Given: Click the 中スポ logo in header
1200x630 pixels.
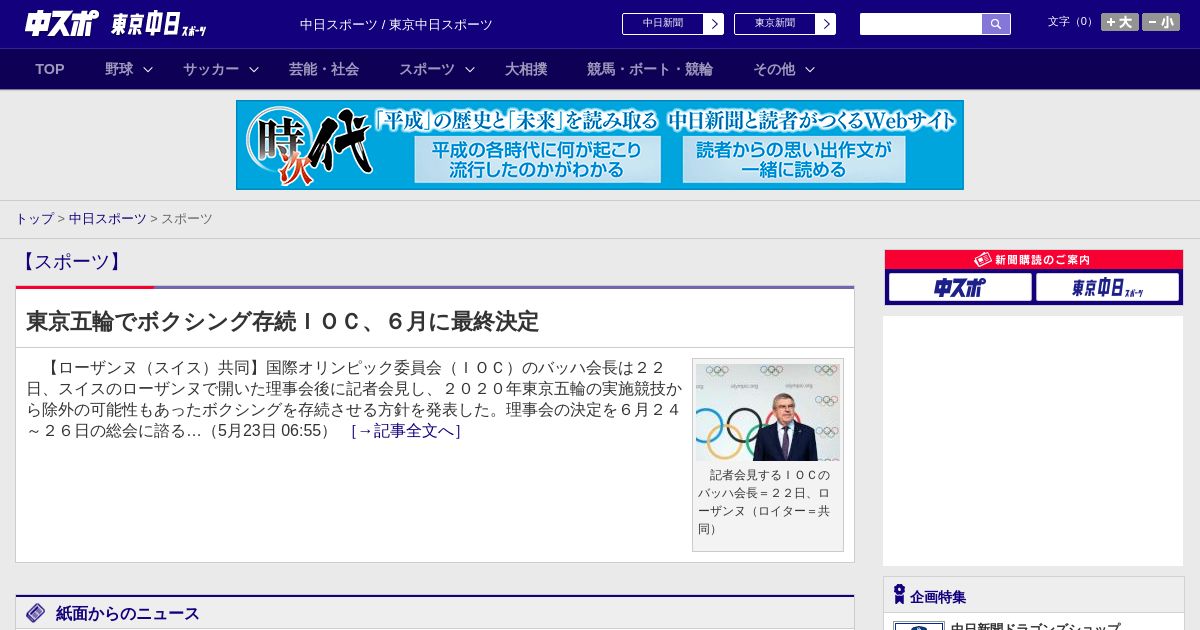Looking at the screenshot, I should 62,24.
